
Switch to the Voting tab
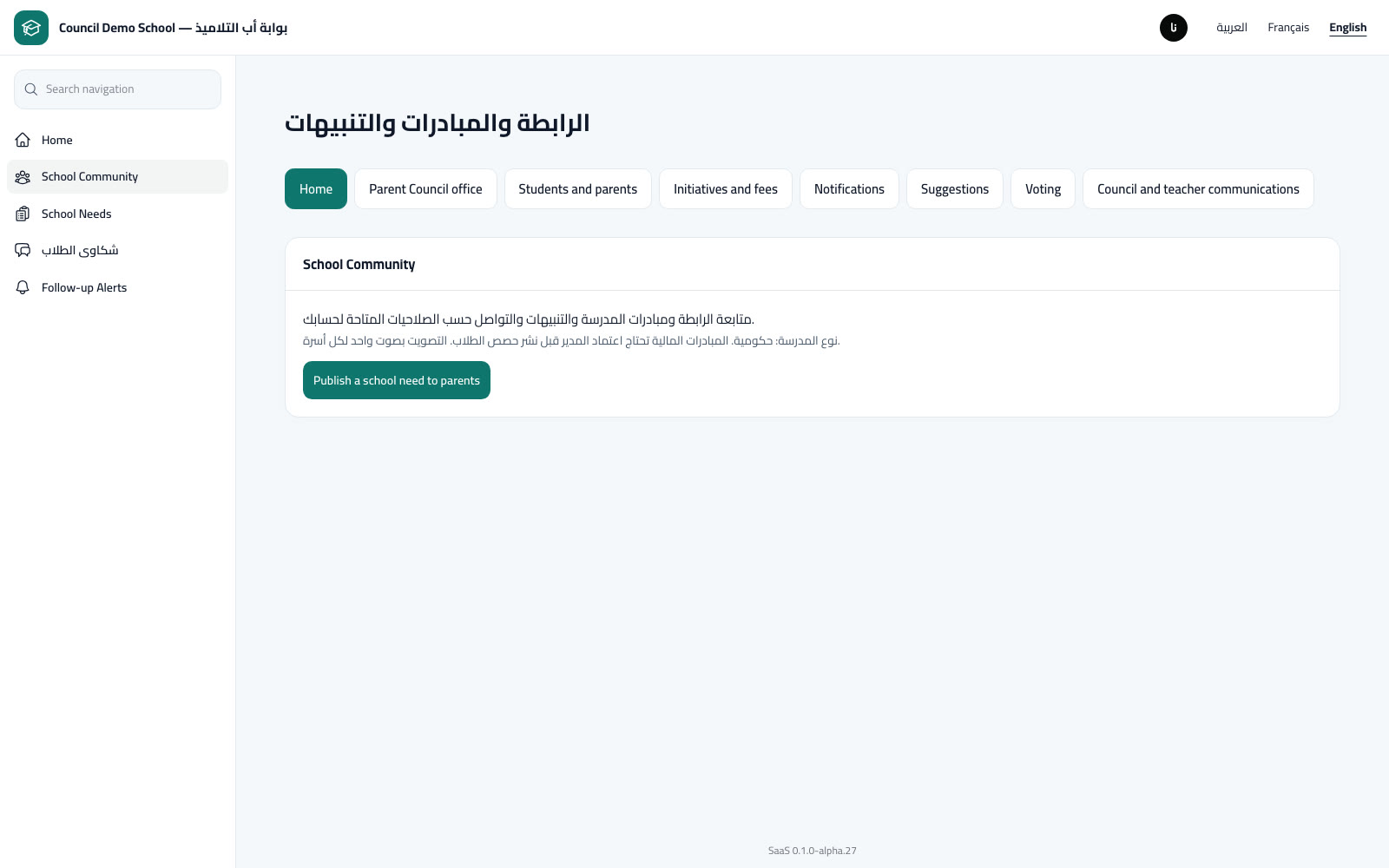[1043, 188]
